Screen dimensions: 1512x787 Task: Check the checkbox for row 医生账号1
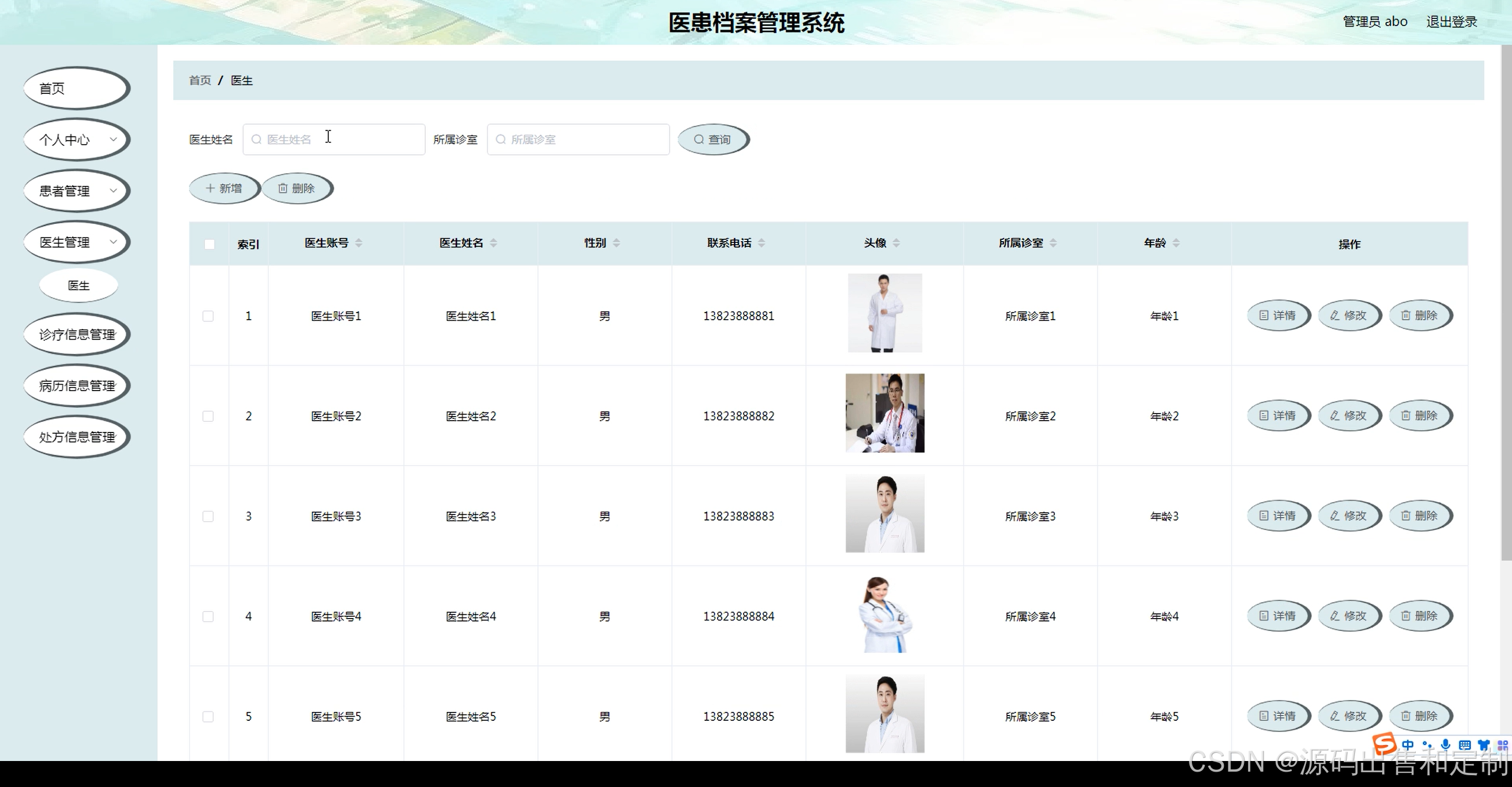[208, 316]
